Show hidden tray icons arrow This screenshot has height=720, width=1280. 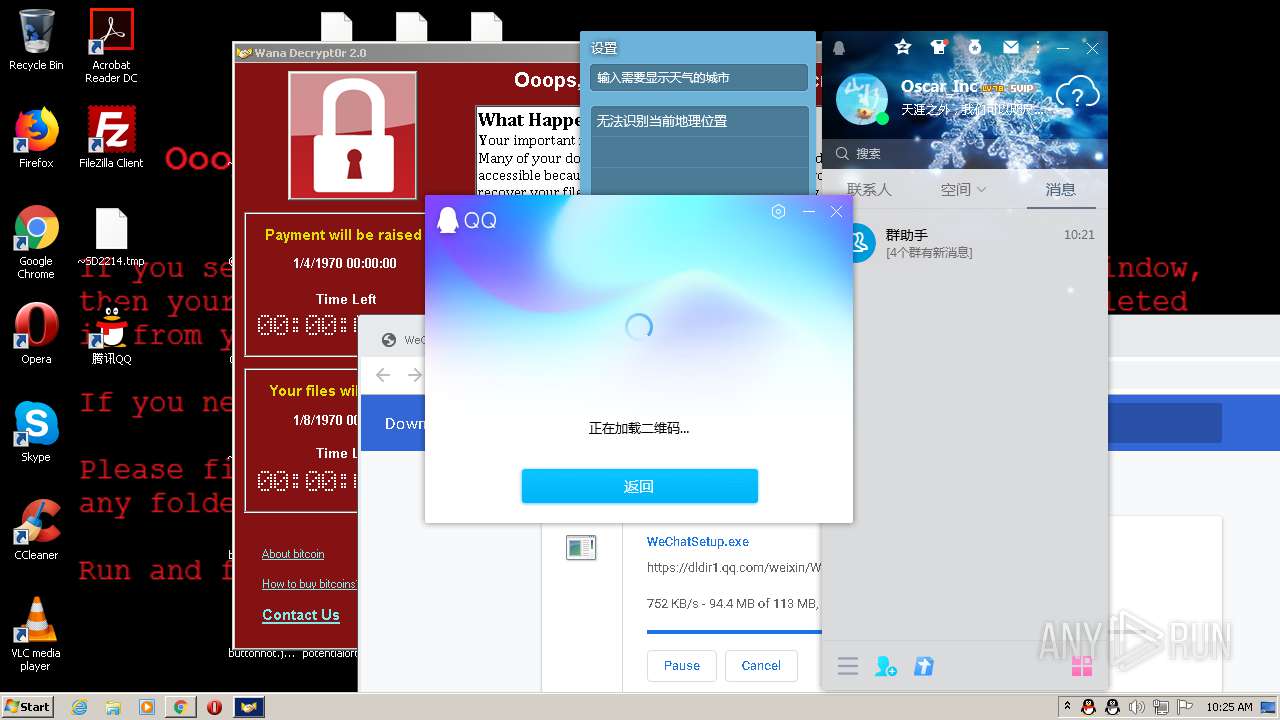tap(1067, 707)
